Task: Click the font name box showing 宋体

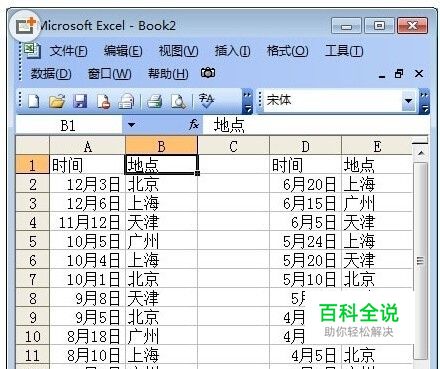Action: coord(333,101)
